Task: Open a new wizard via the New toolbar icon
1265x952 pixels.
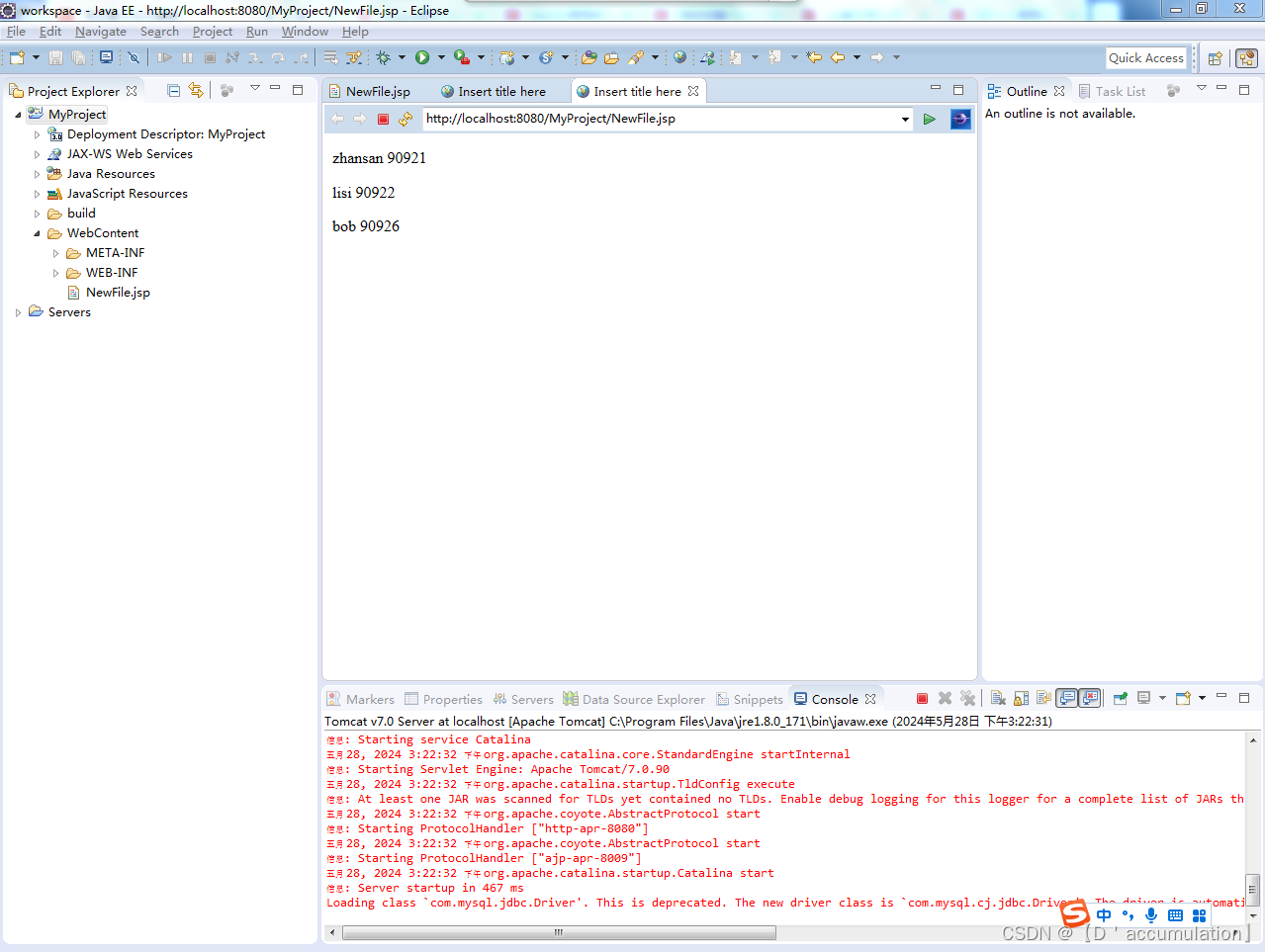Action: coord(15,57)
